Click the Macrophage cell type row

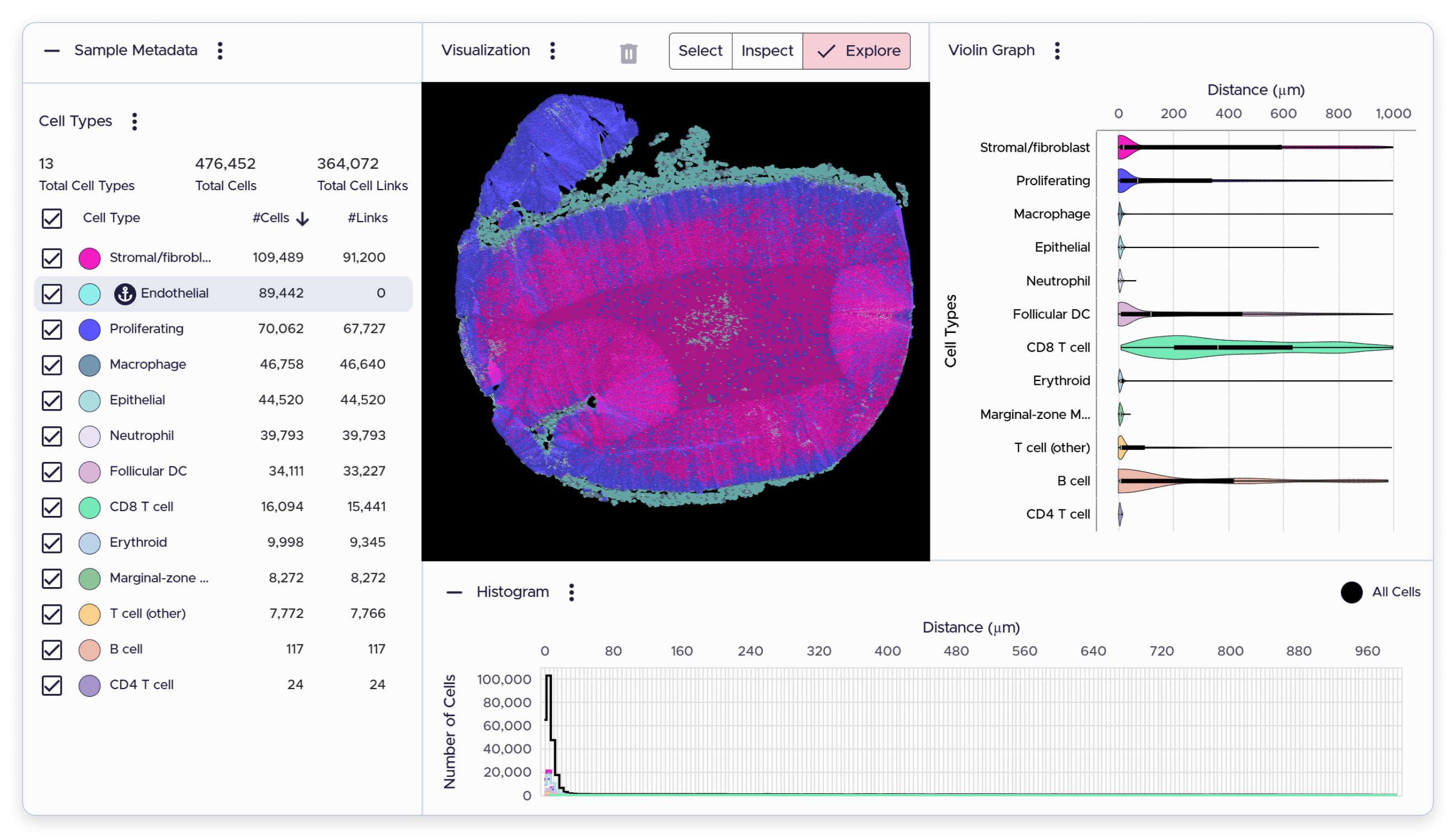(x=224, y=365)
